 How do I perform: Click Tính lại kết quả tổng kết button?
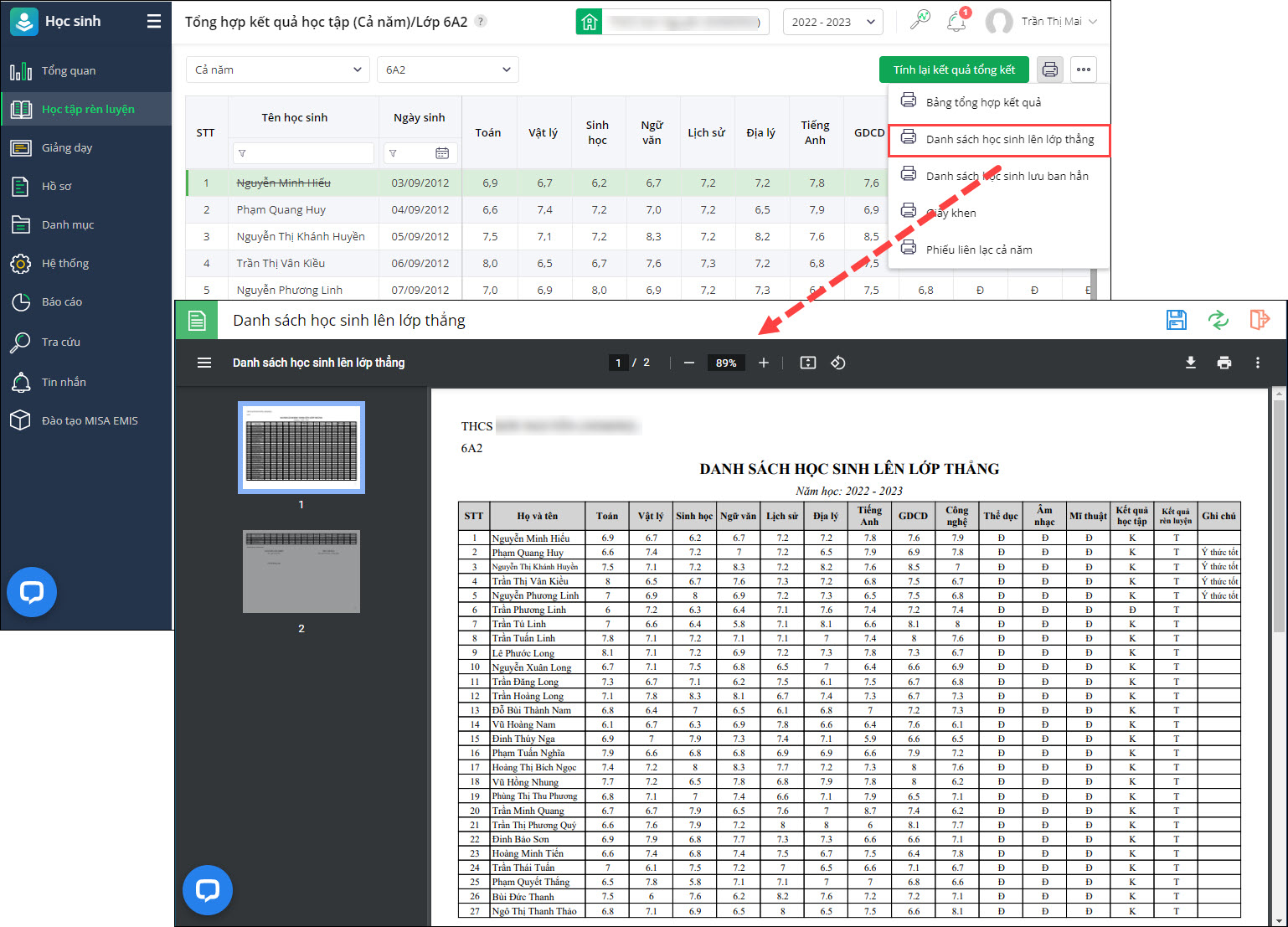click(x=953, y=70)
